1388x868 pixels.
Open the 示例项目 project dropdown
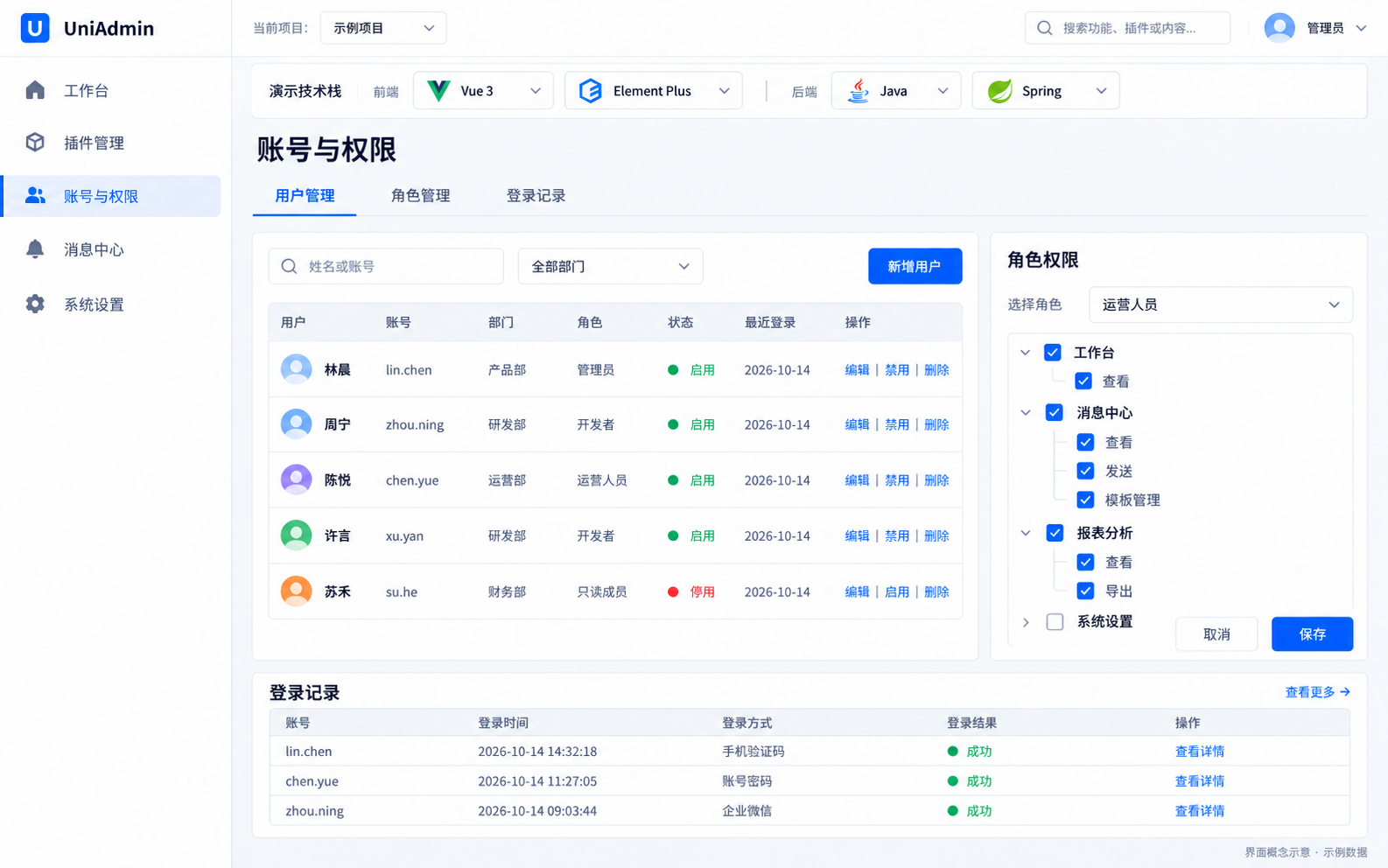click(x=383, y=28)
